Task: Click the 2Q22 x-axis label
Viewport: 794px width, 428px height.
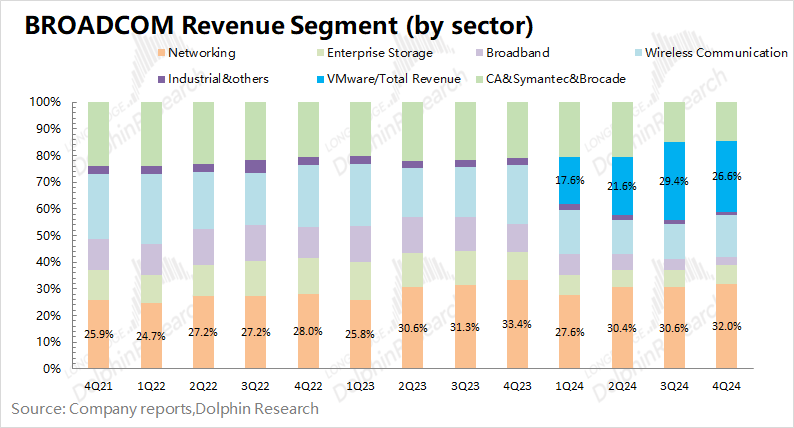Action: pos(203,386)
